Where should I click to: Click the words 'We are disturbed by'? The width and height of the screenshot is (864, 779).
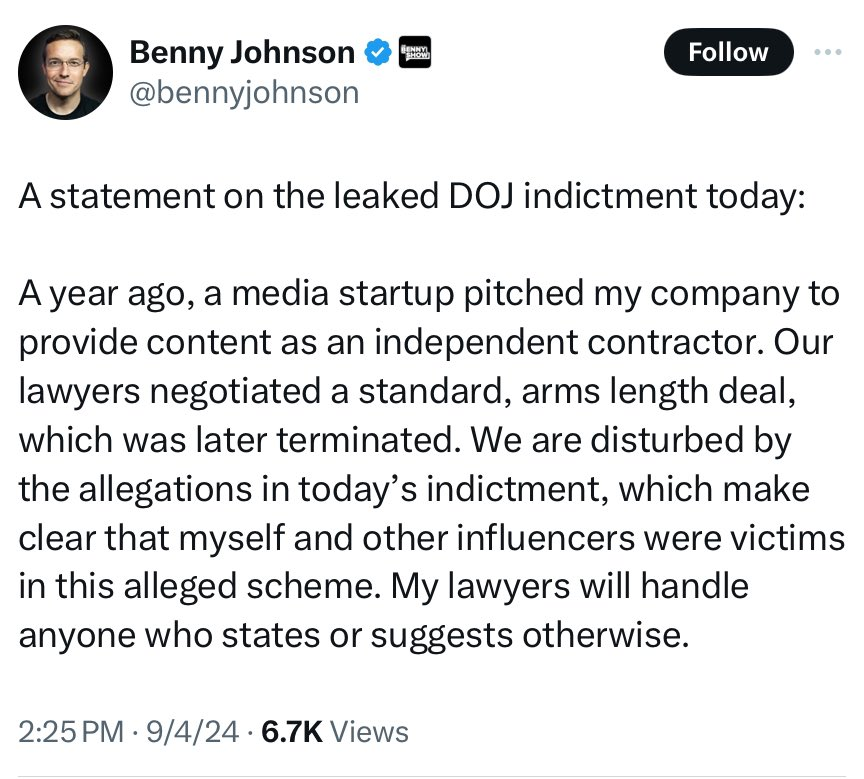pos(630,440)
